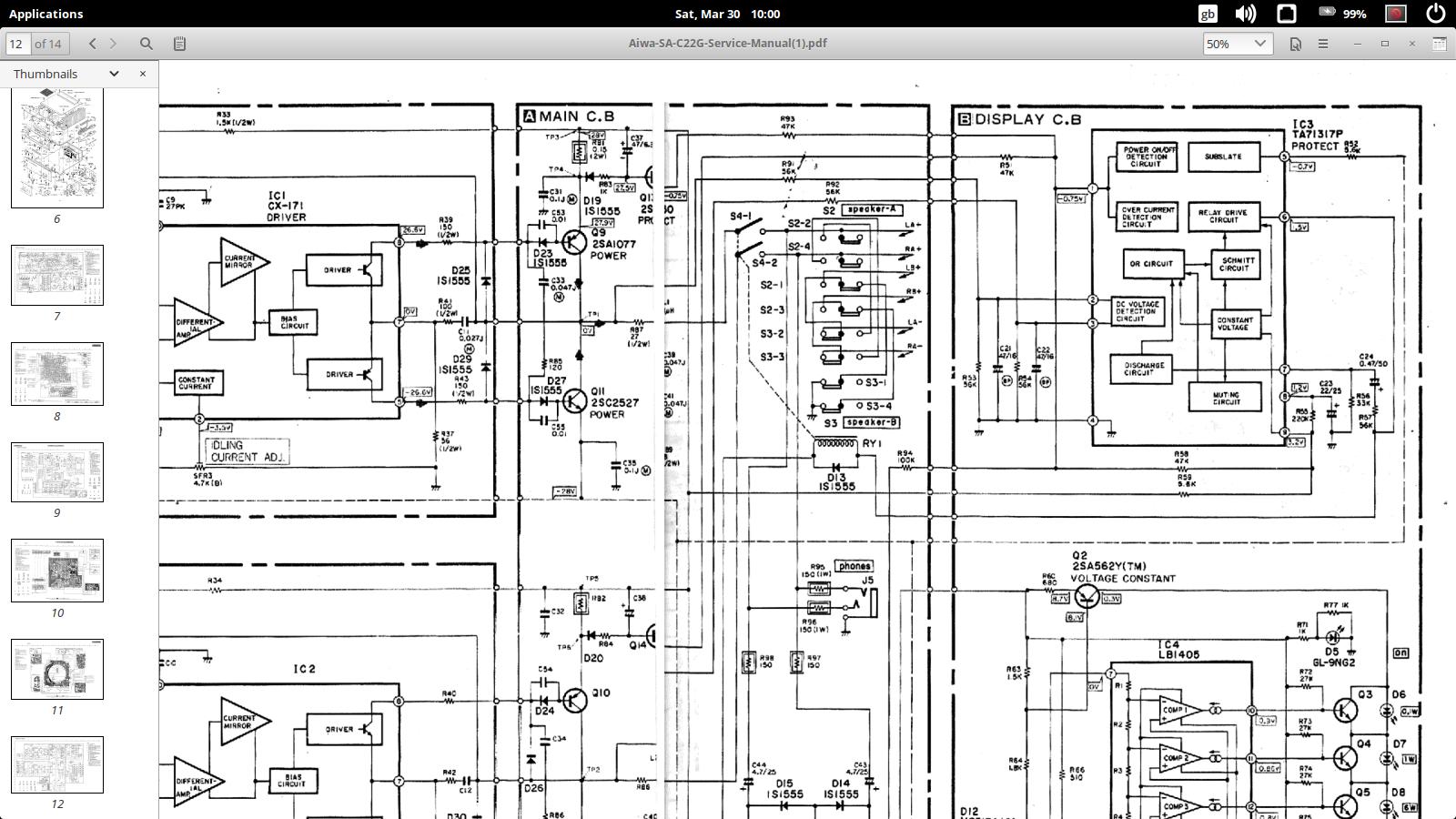This screenshot has width=1456, height=819.
Task: Click the 'MAIN C.B' schematic heading
Action: 576,116
